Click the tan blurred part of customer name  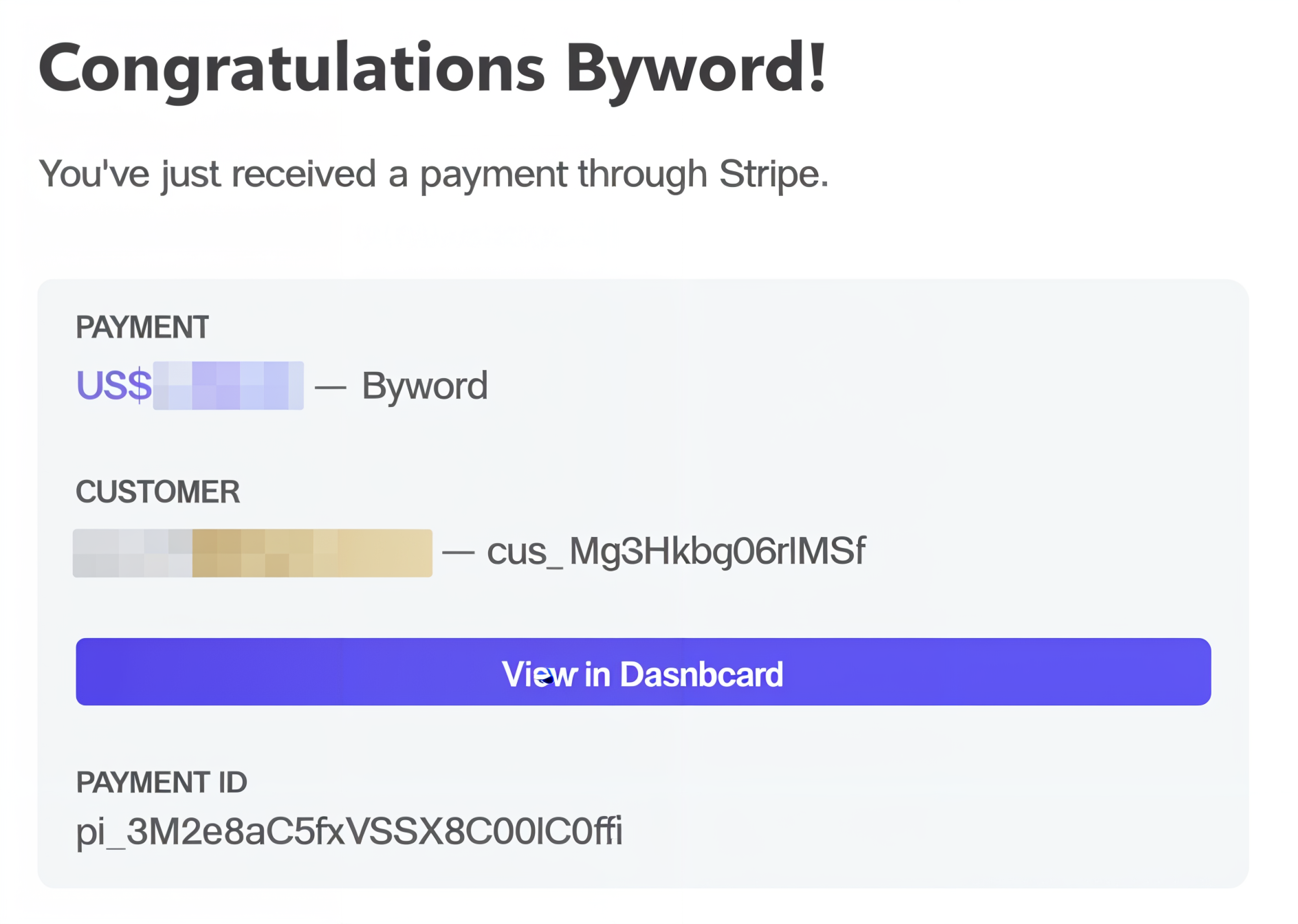(x=312, y=553)
